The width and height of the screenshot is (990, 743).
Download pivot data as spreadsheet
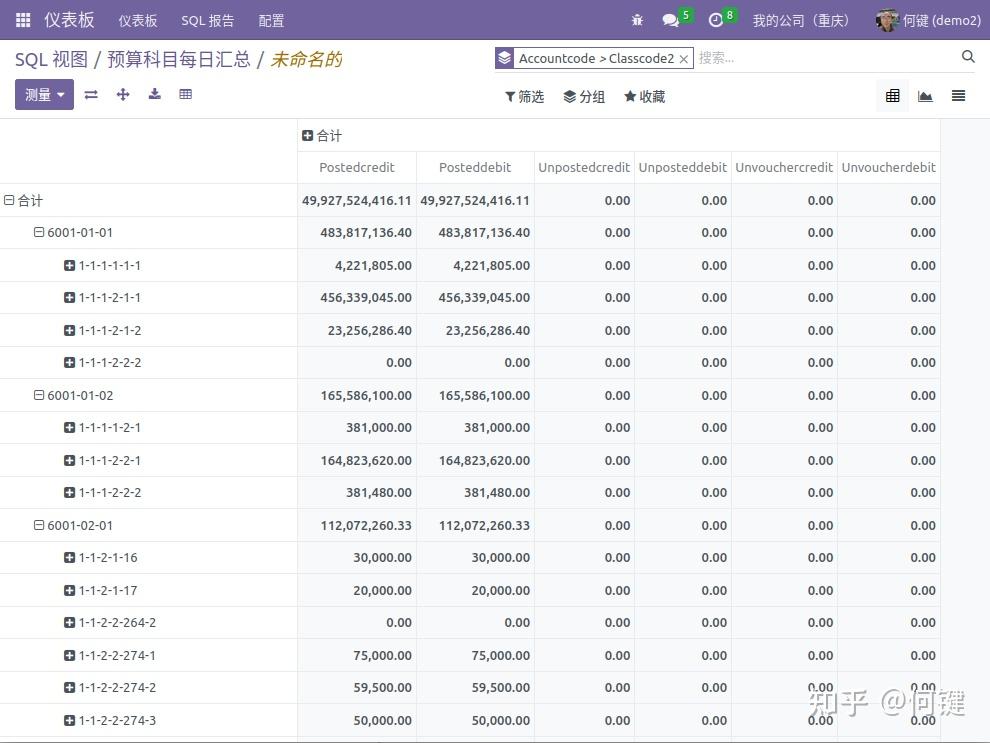154,94
